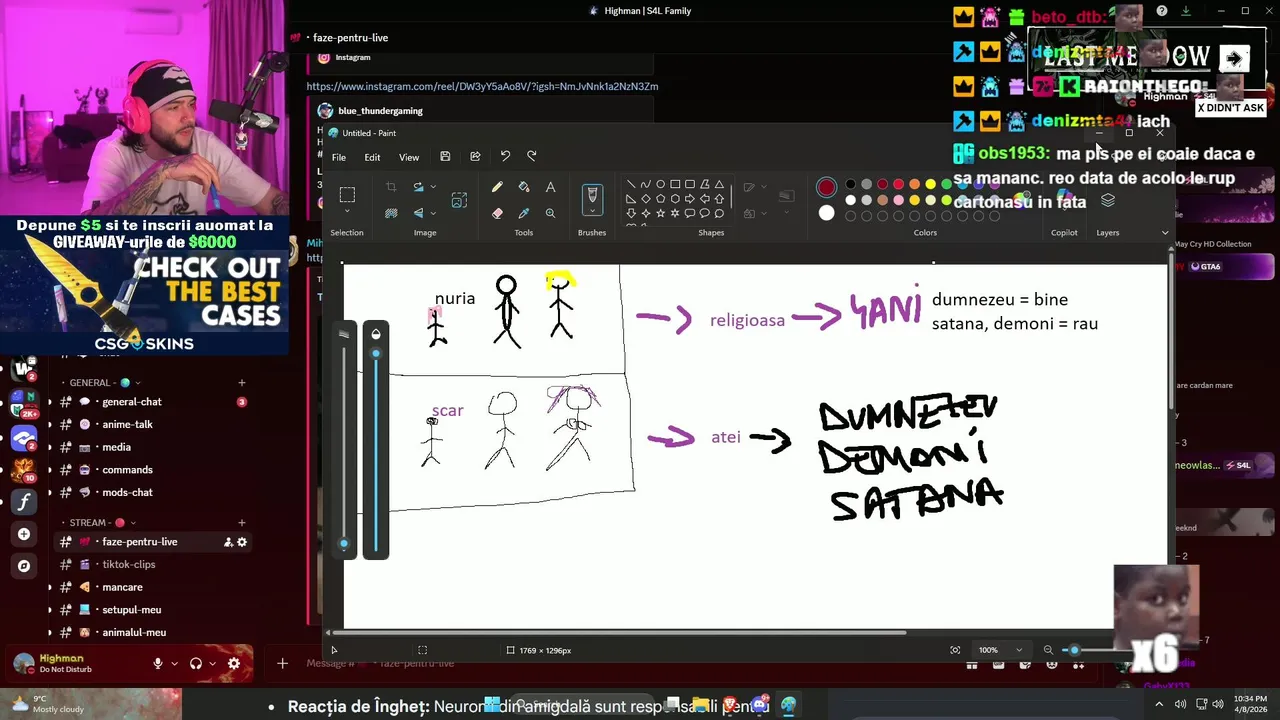Image resolution: width=1280 pixels, height=720 pixels.
Task: Pick the line shape in Shapes gallery
Action: pyautogui.click(x=631, y=184)
